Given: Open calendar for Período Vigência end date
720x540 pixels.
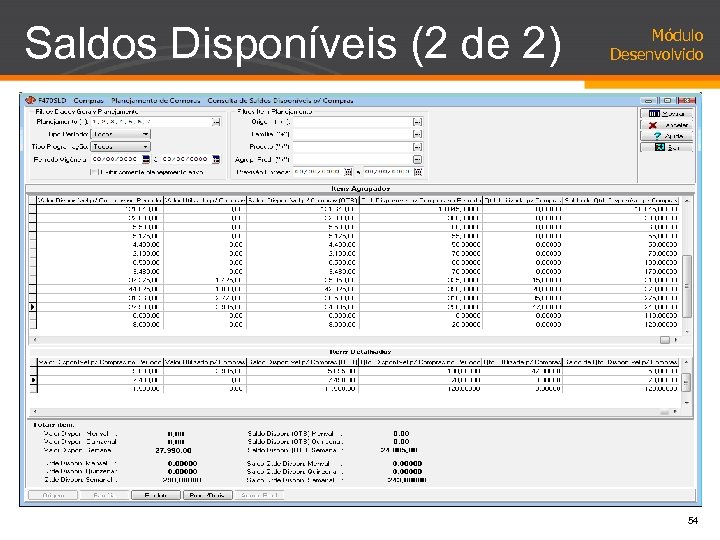Looking at the screenshot, I should [x=216, y=159].
